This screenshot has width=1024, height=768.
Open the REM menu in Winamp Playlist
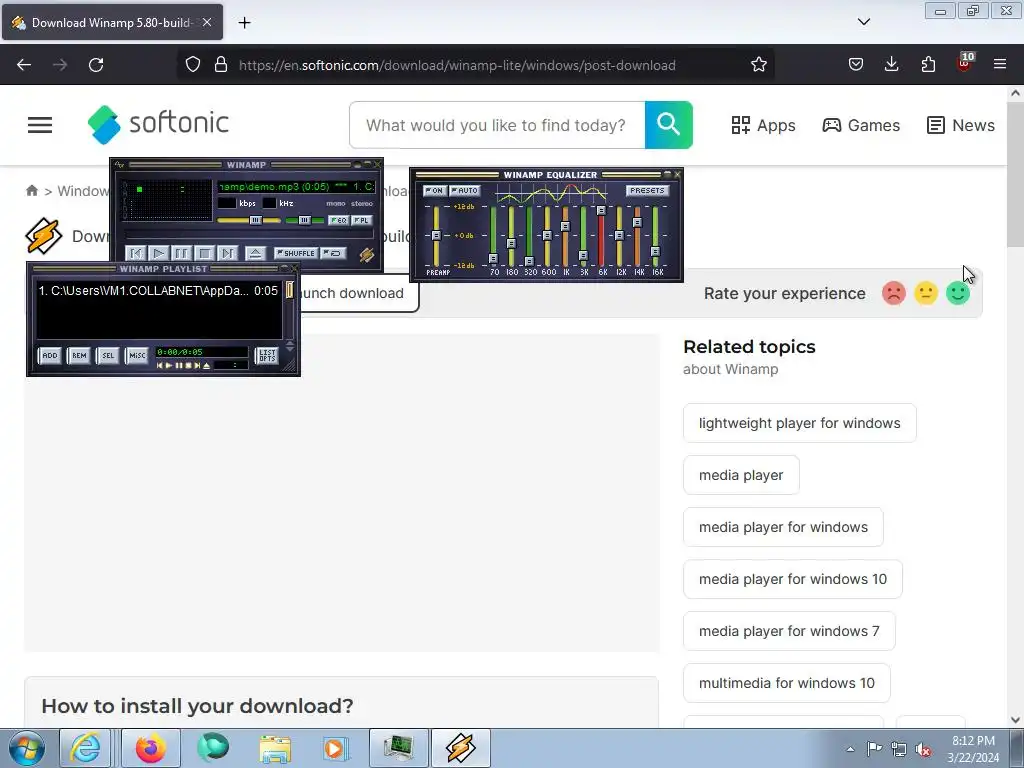[x=80, y=356]
